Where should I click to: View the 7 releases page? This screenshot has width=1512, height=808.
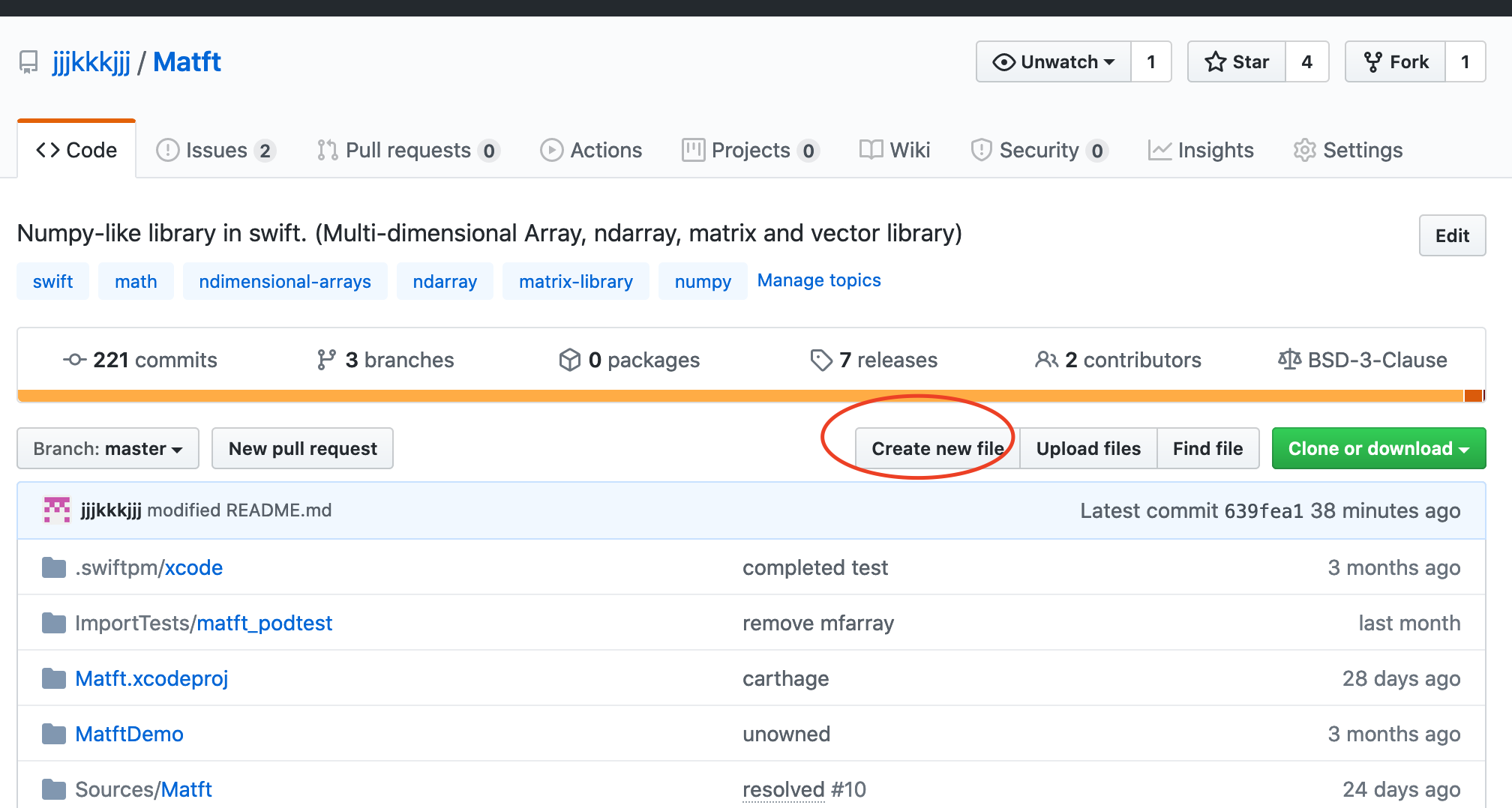tap(874, 360)
